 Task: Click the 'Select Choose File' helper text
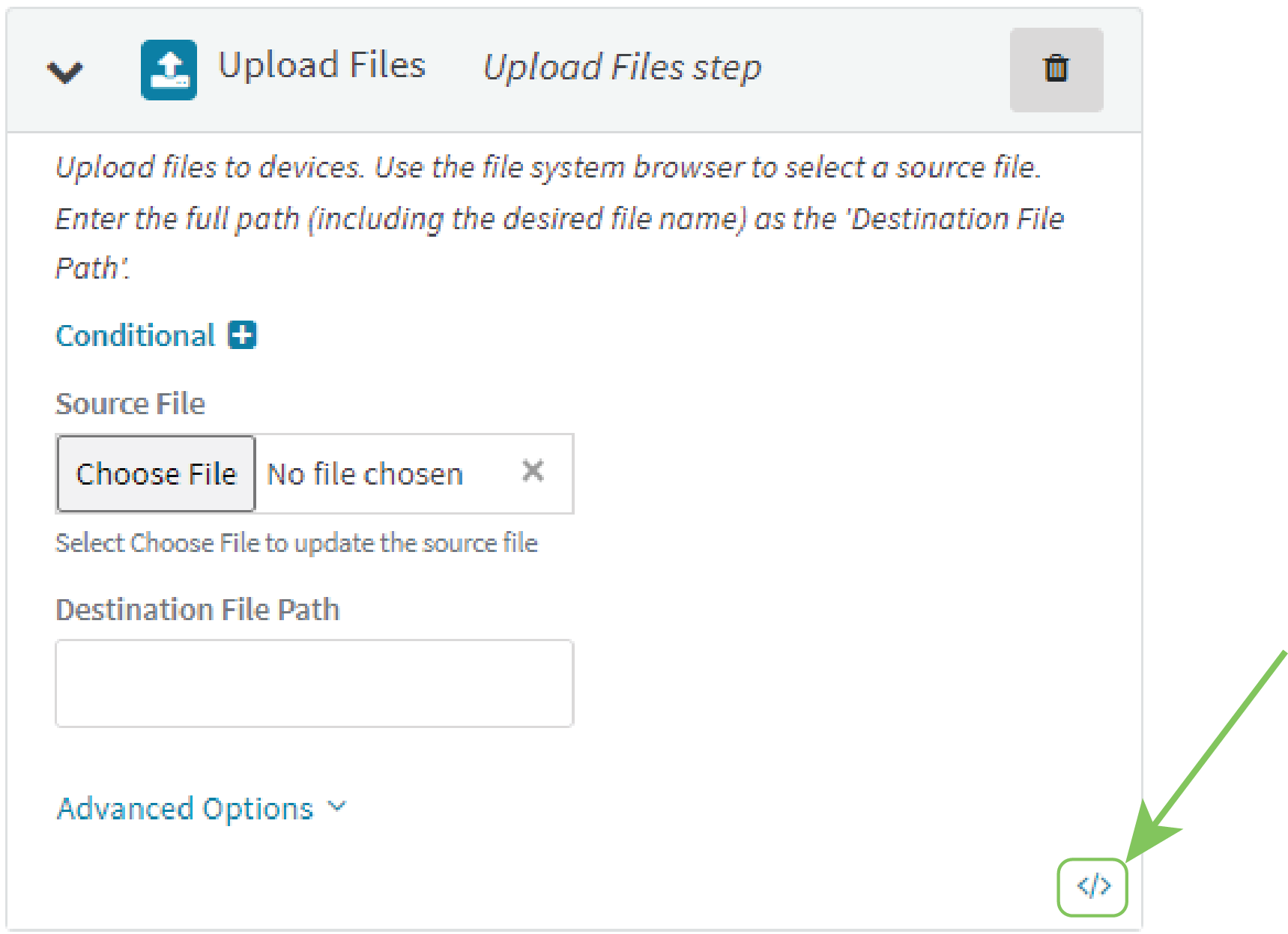(297, 543)
